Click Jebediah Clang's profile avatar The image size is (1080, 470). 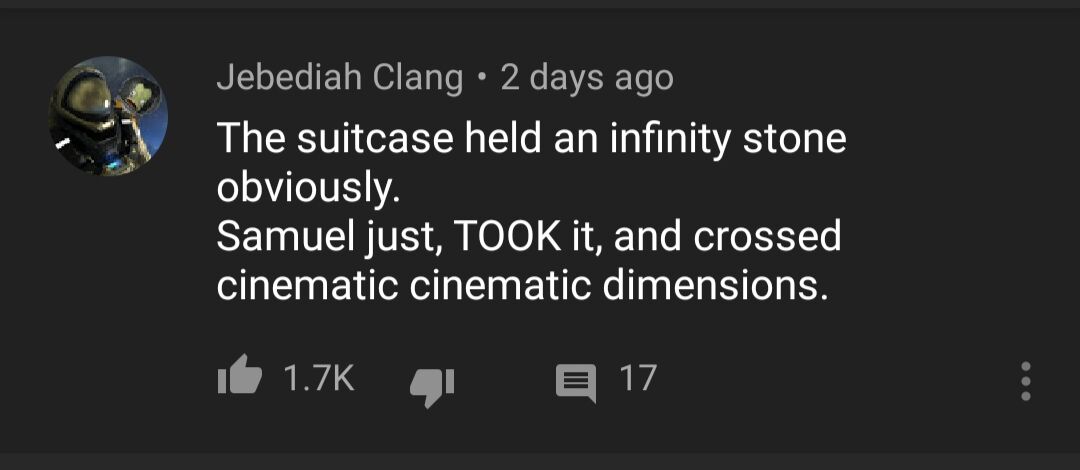point(109,116)
